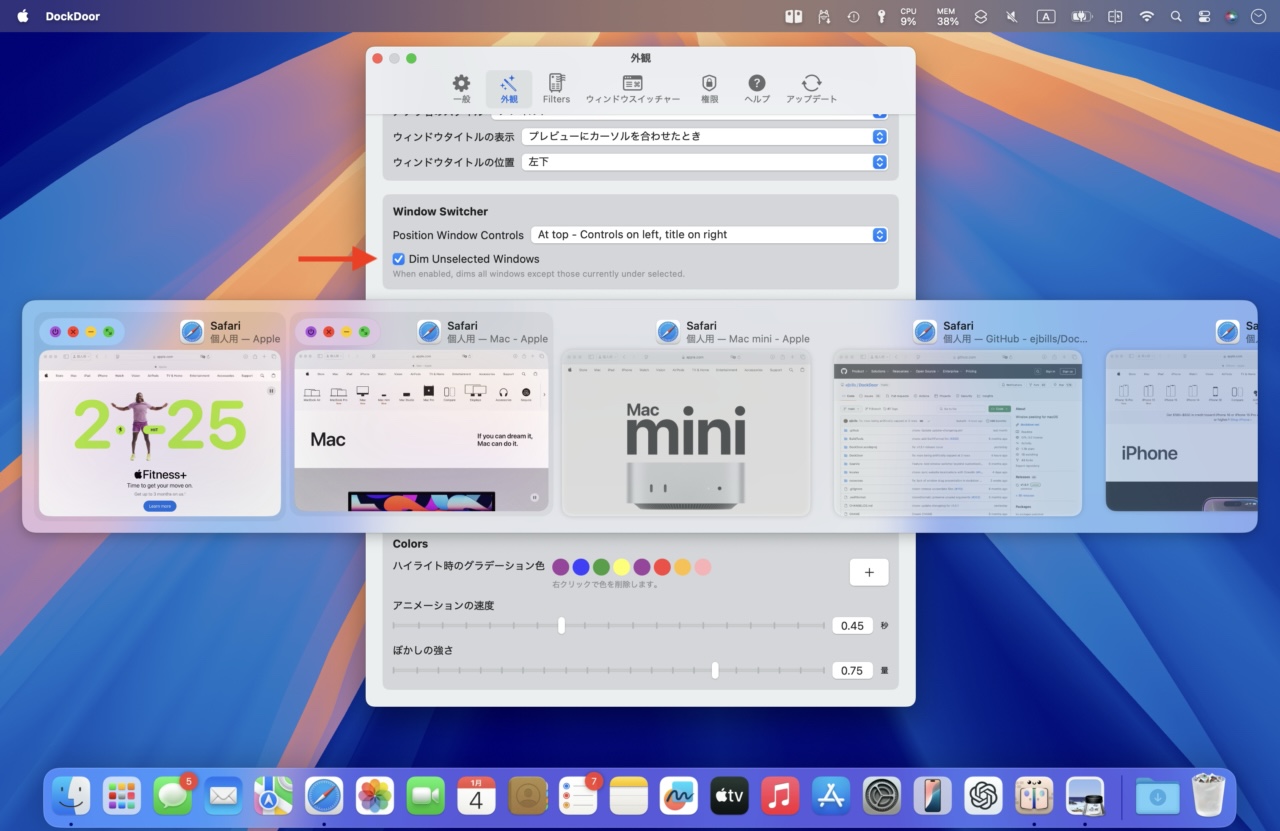Open Siri from menu bar
This screenshot has height=831, width=1280.
tap(1231, 16)
